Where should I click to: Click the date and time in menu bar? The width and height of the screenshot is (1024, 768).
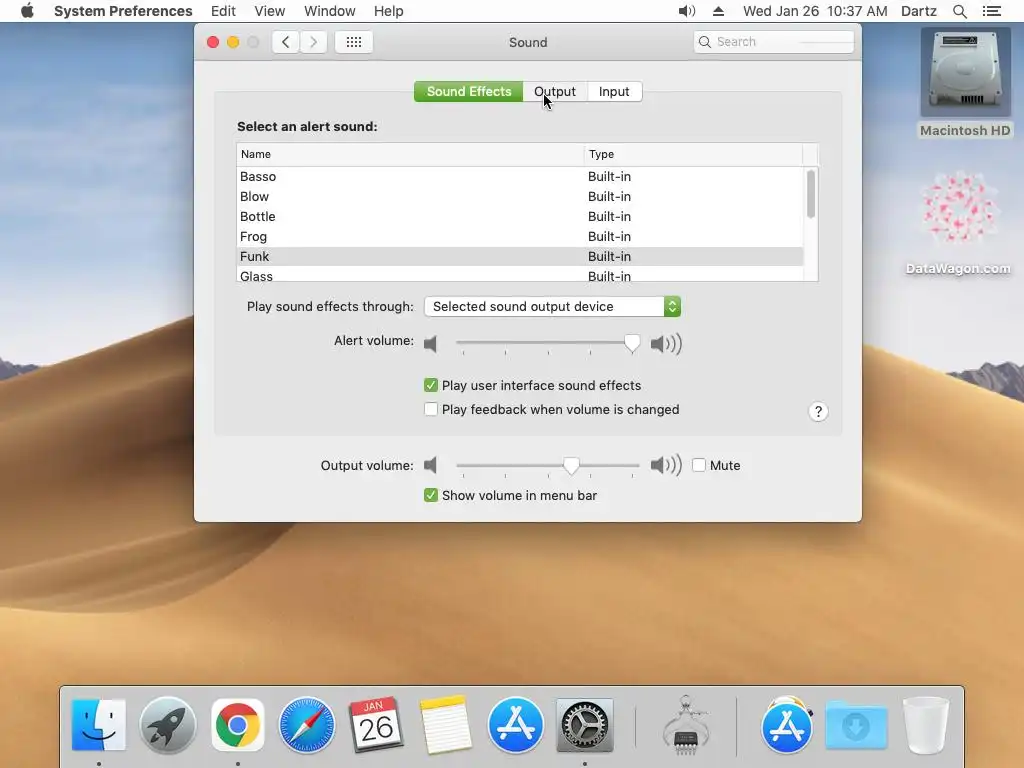click(815, 11)
